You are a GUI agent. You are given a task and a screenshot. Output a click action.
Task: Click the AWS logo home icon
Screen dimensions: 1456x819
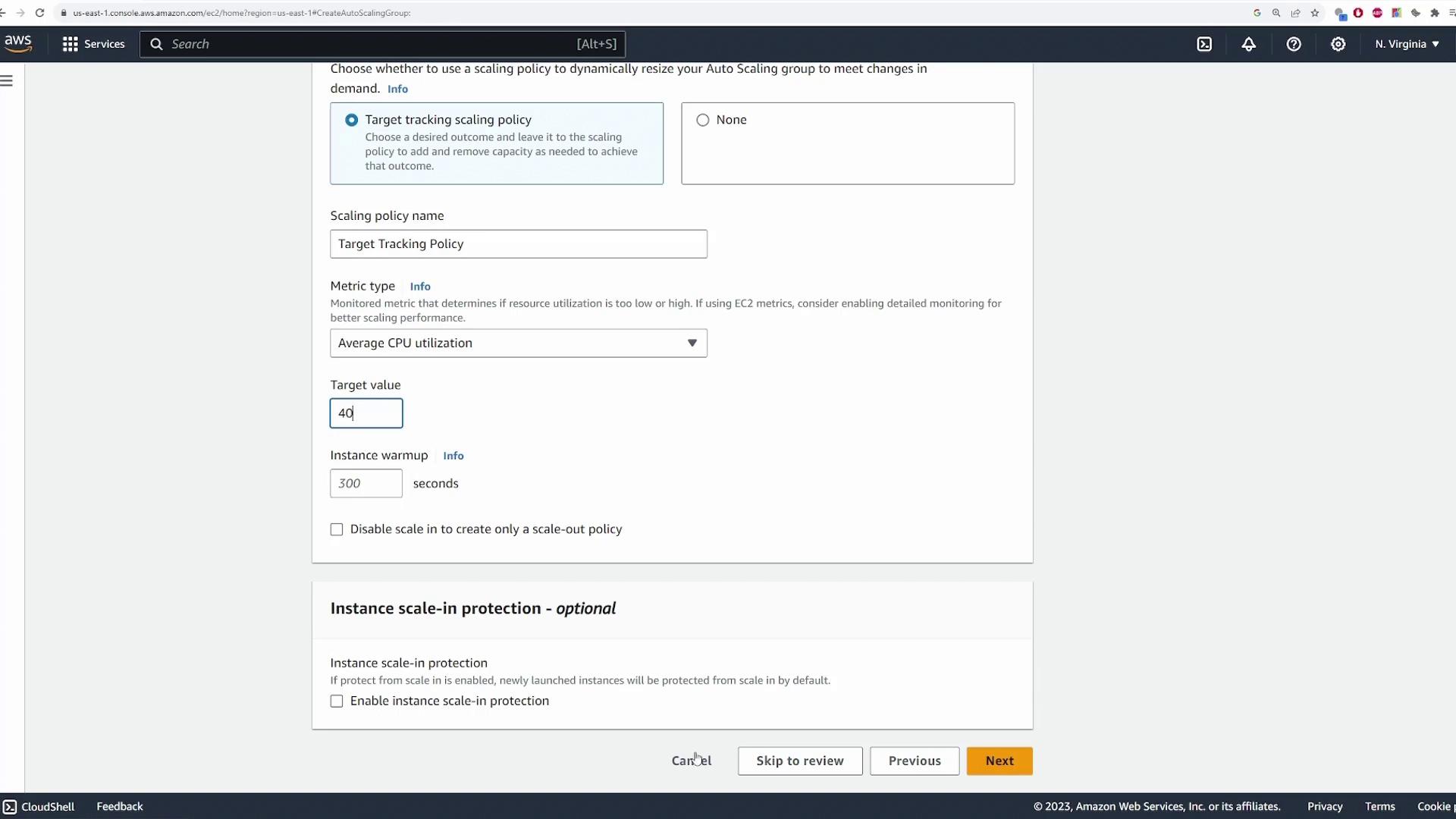[x=18, y=43]
